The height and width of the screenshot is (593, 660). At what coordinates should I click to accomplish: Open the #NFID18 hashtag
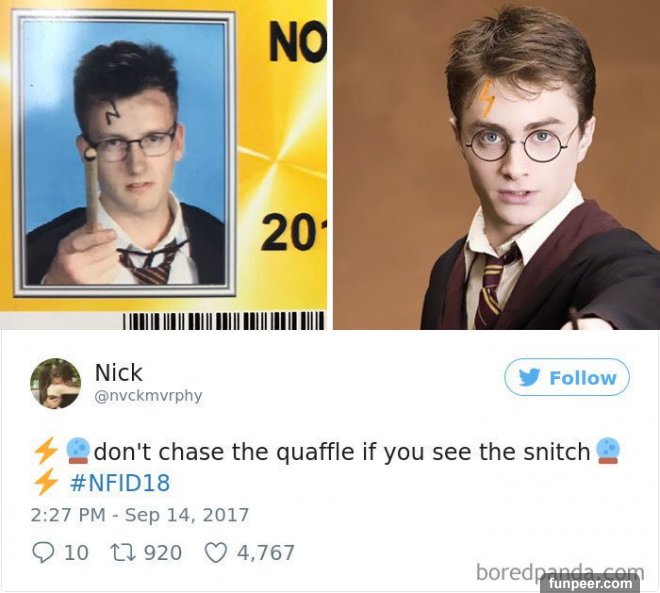(x=120, y=482)
